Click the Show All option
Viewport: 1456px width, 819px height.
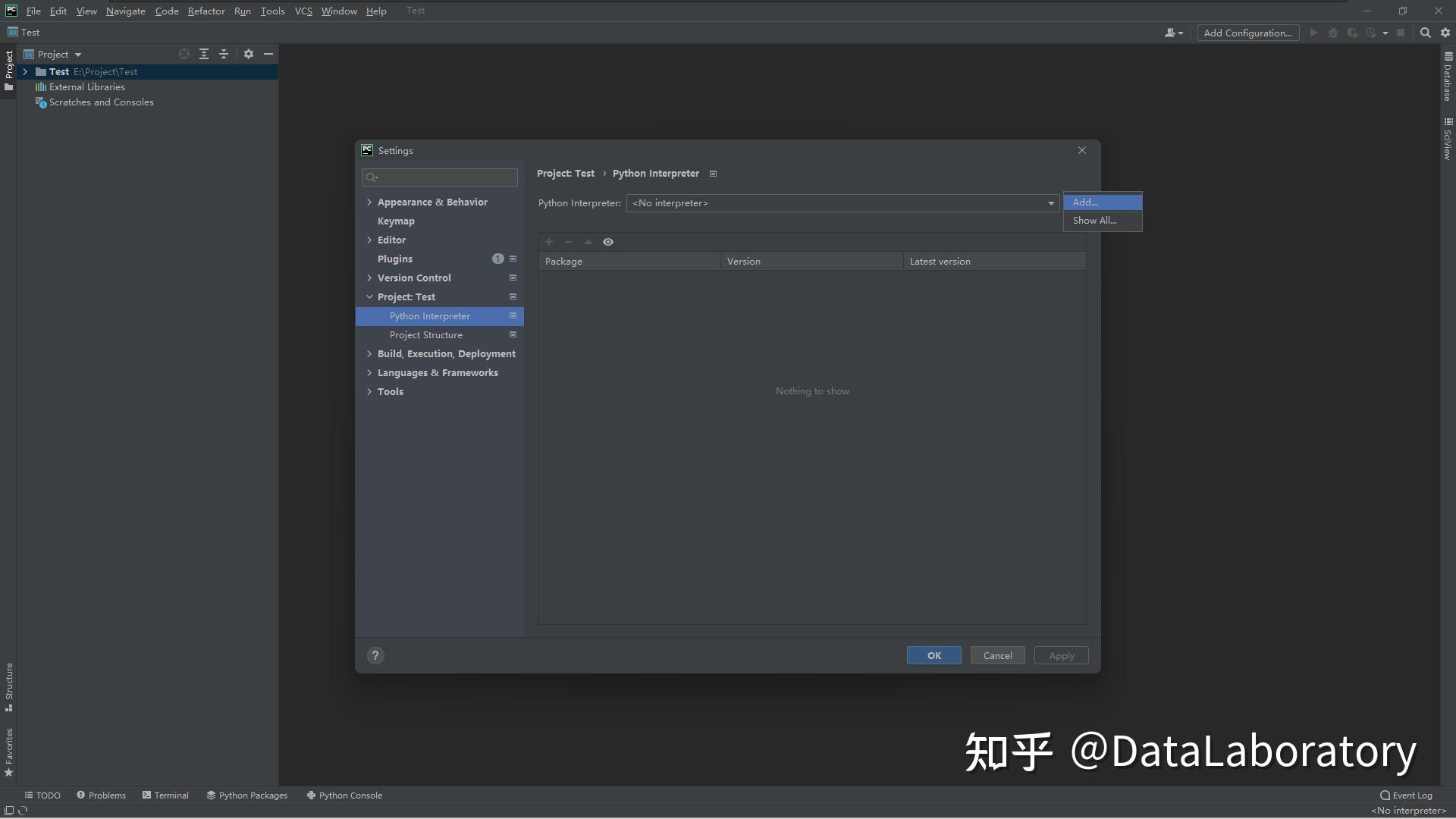coord(1094,221)
